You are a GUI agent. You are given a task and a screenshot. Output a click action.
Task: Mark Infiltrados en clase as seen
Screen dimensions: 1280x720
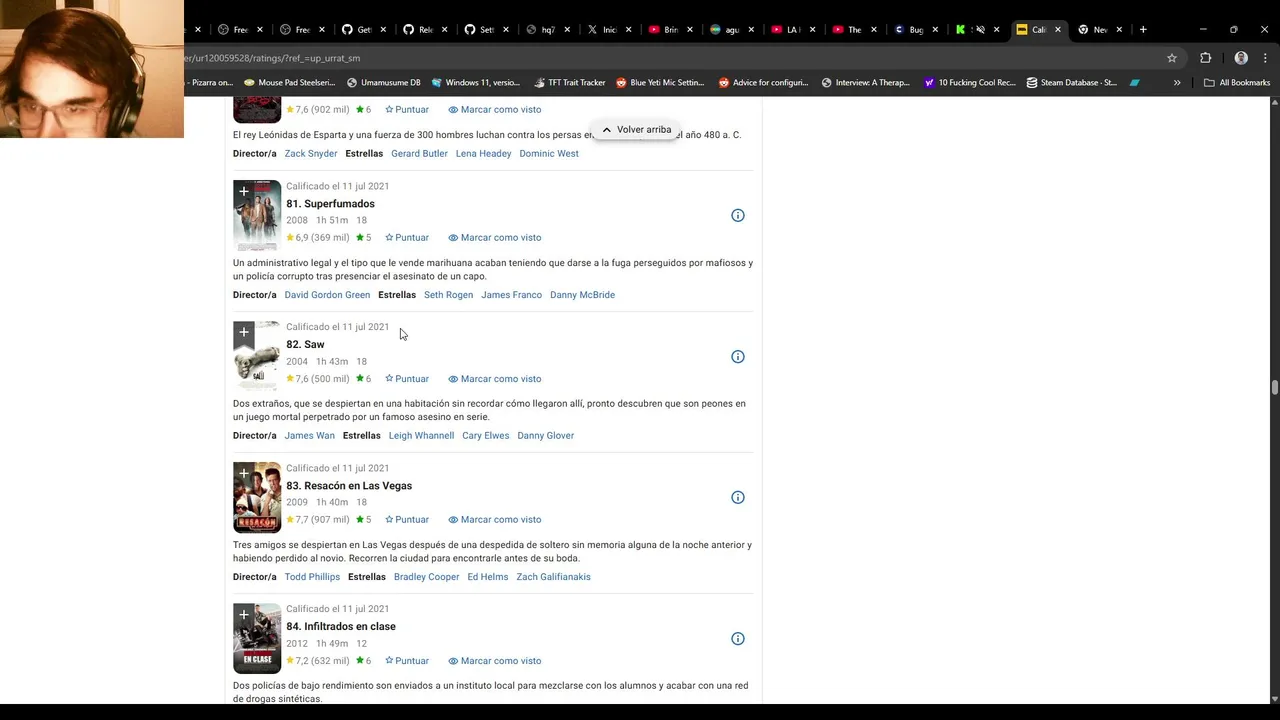[x=495, y=661]
